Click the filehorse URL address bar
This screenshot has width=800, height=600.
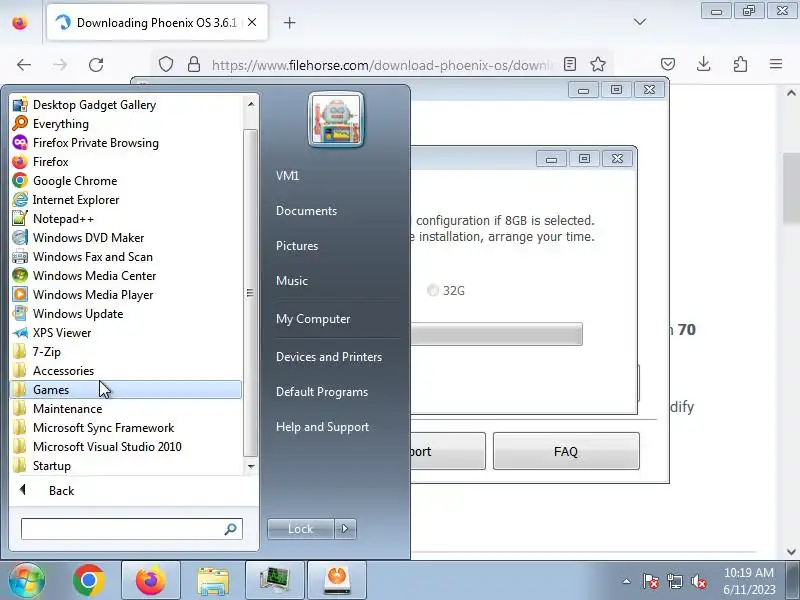(x=382, y=65)
